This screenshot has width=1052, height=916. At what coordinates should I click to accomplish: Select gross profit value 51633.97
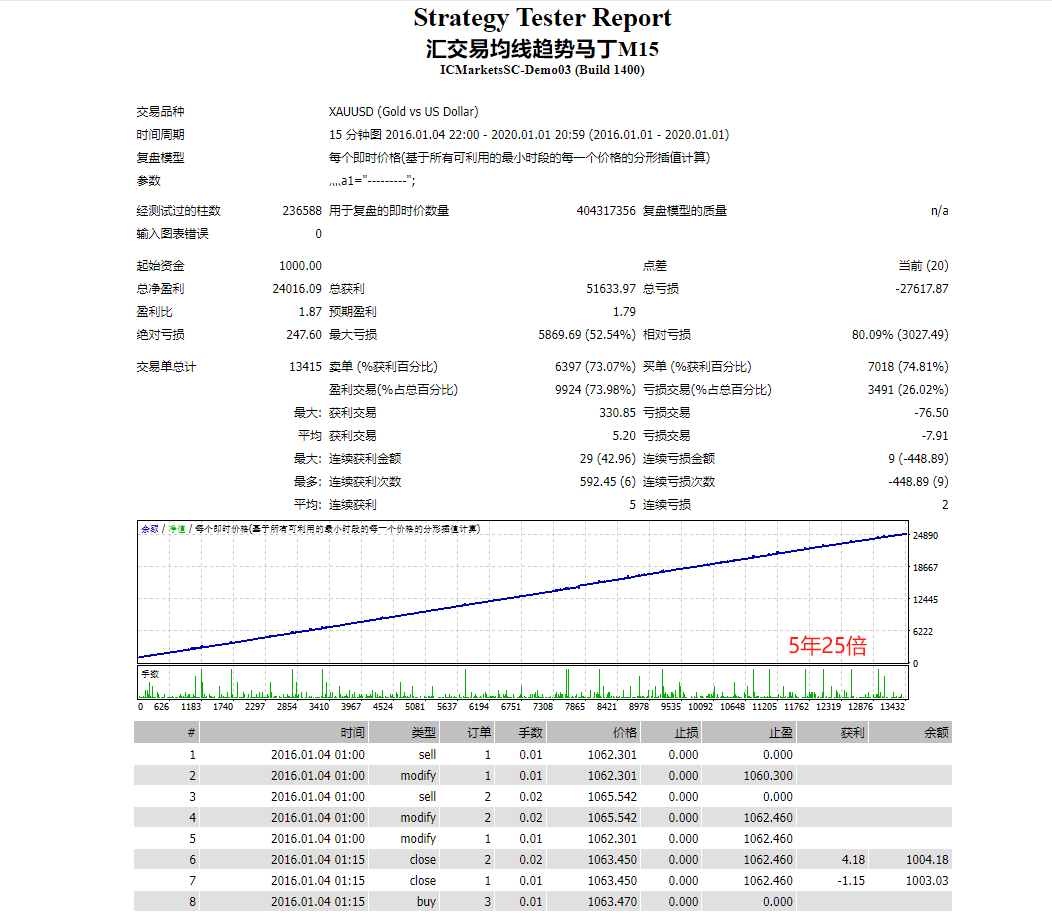pyautogui.click(x=611, y=289)
